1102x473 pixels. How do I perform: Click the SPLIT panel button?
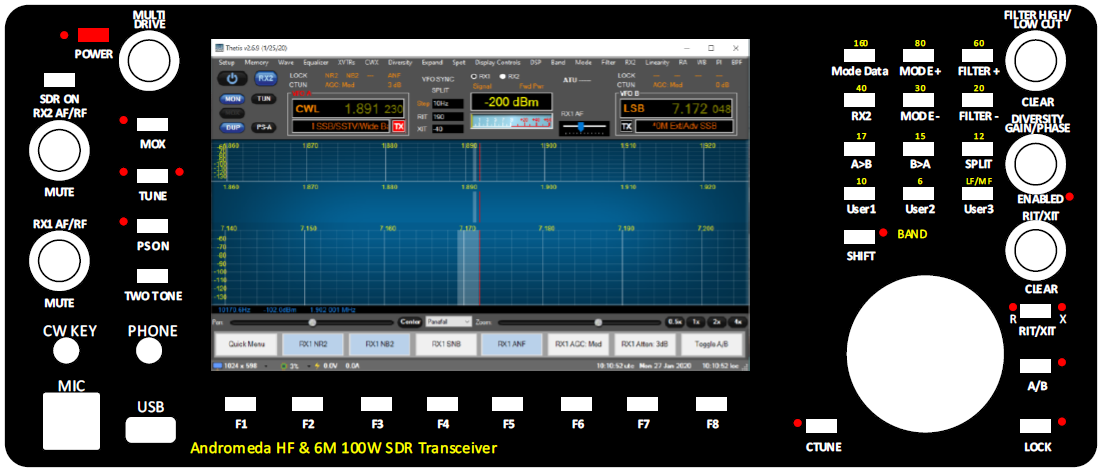pyautogui.click(x=978, y=149)
